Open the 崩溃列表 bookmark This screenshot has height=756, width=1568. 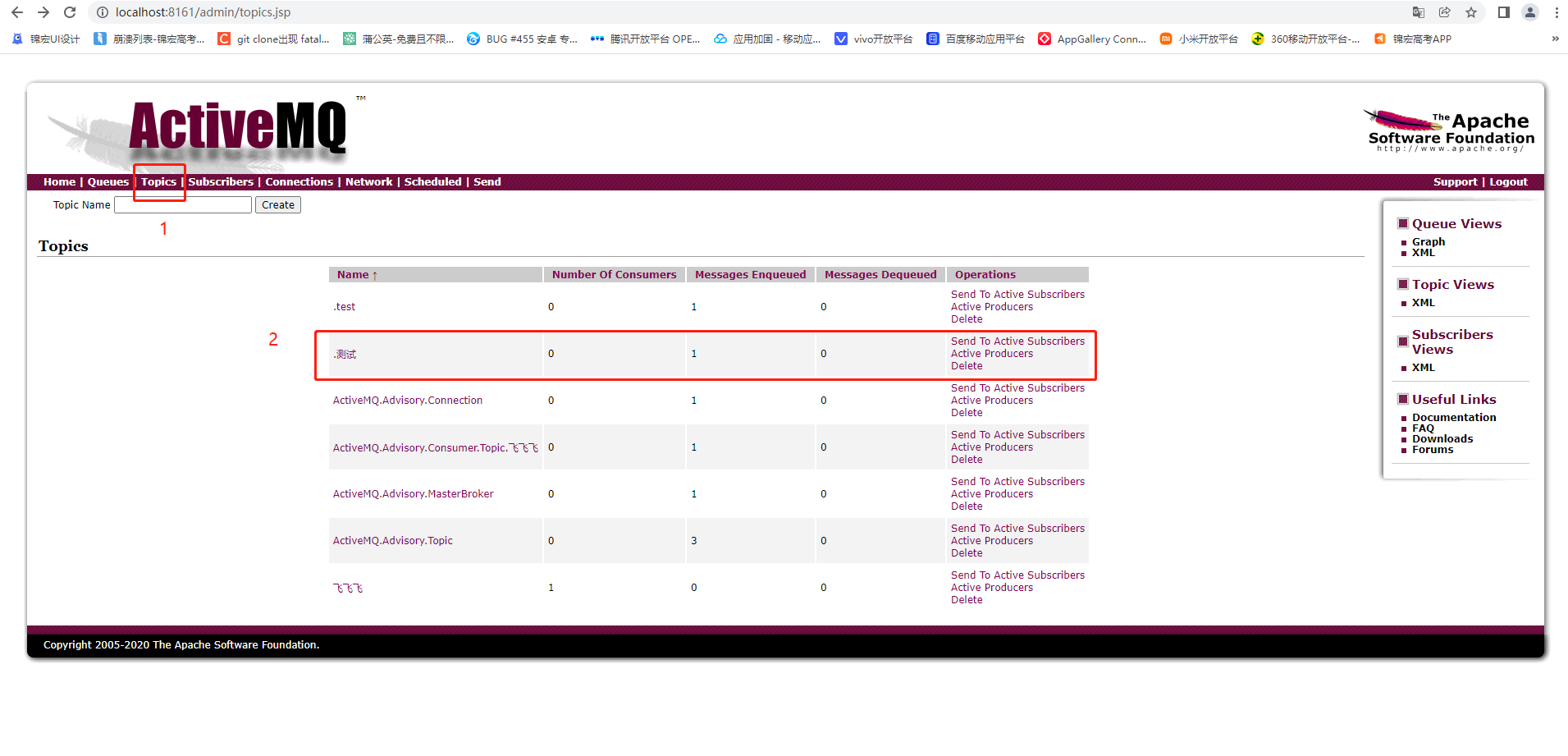pos(149,39)
